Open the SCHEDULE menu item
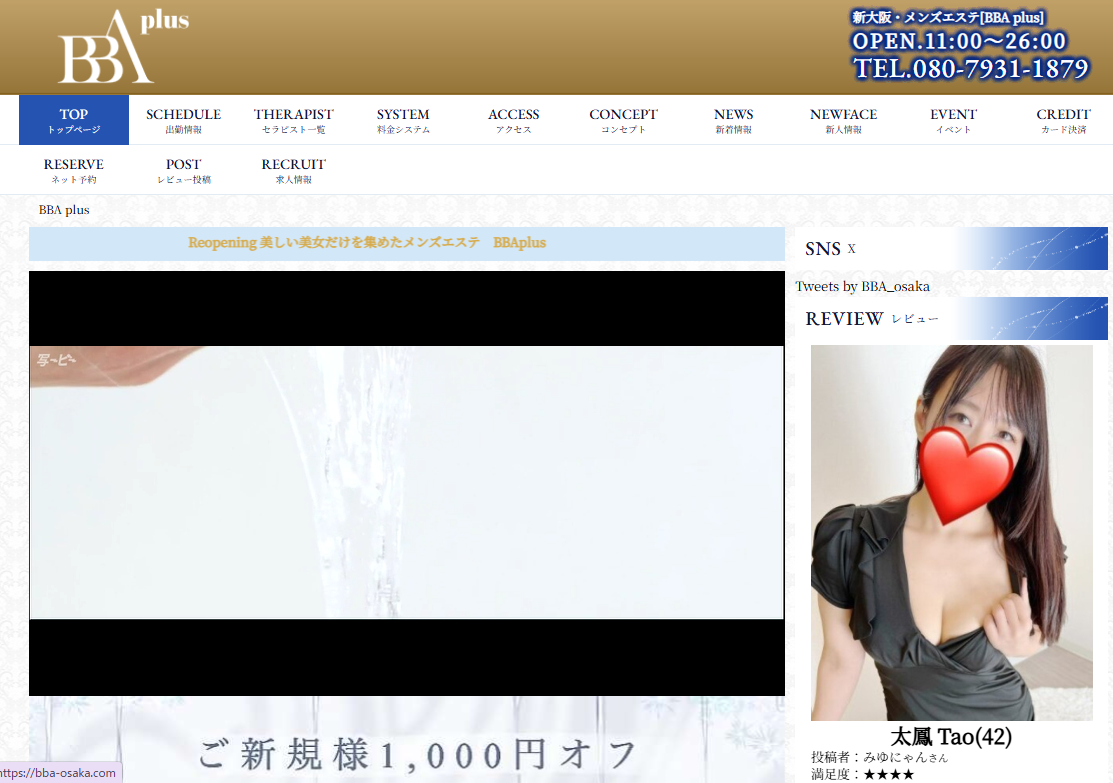Viewport: 1113px width, 783px height. 184,120
